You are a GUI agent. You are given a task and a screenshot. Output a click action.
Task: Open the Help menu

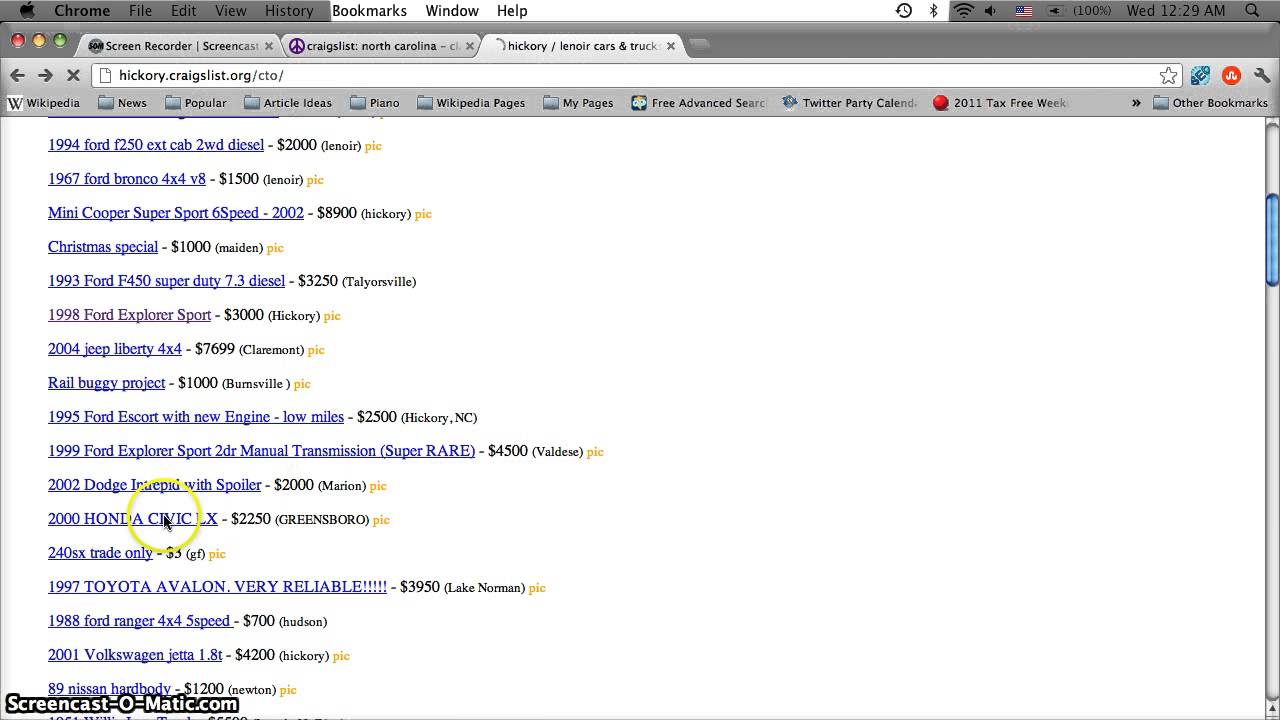click(512, 11)
